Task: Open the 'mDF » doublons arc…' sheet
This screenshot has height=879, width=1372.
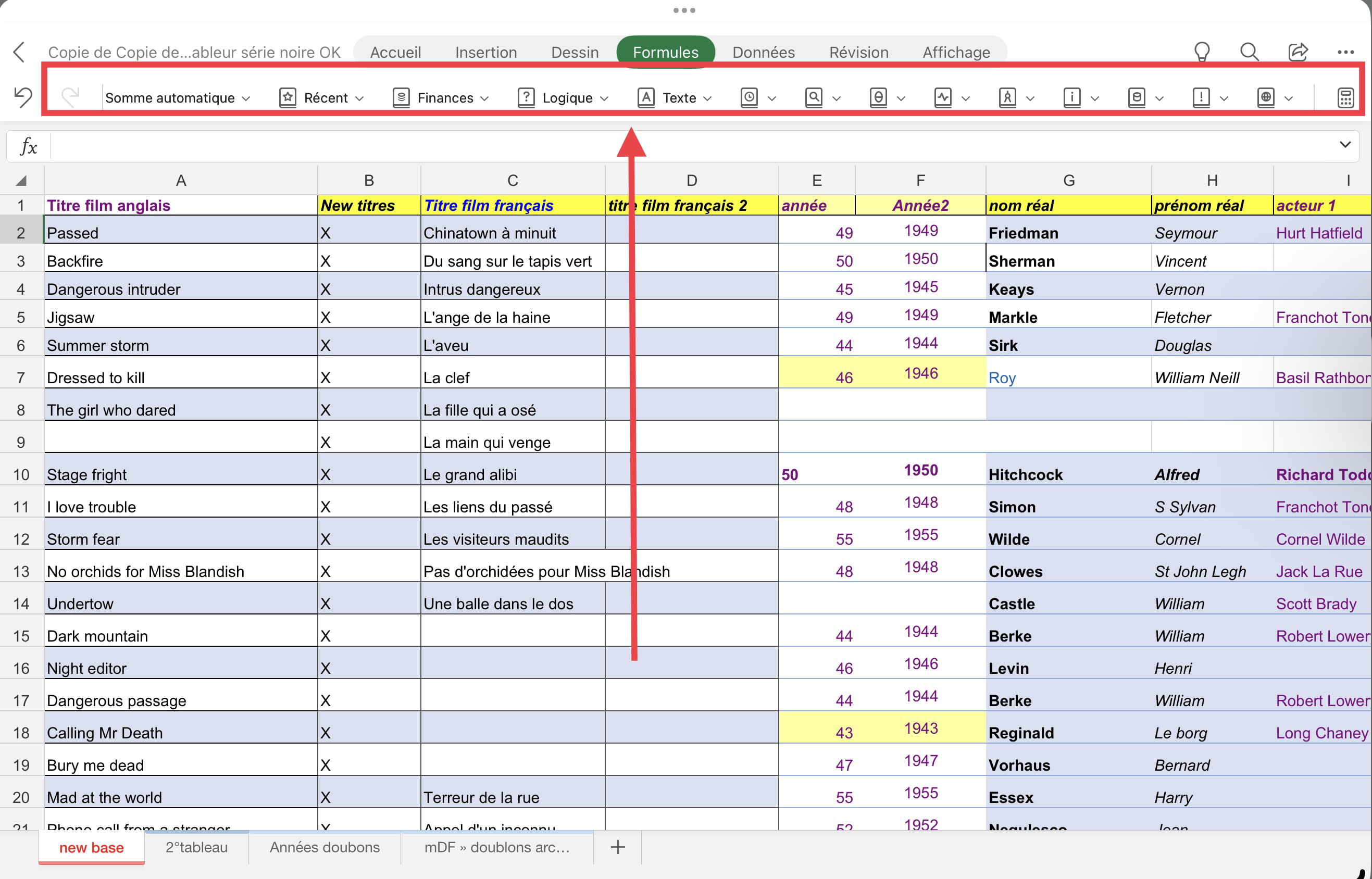Action: pyautogui.click(x=497, y=847)
